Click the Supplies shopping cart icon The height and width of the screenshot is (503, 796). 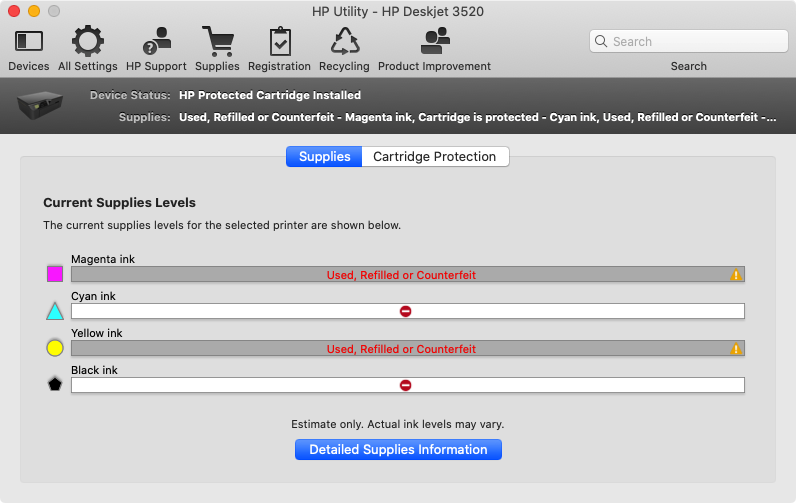pos(217,41)
